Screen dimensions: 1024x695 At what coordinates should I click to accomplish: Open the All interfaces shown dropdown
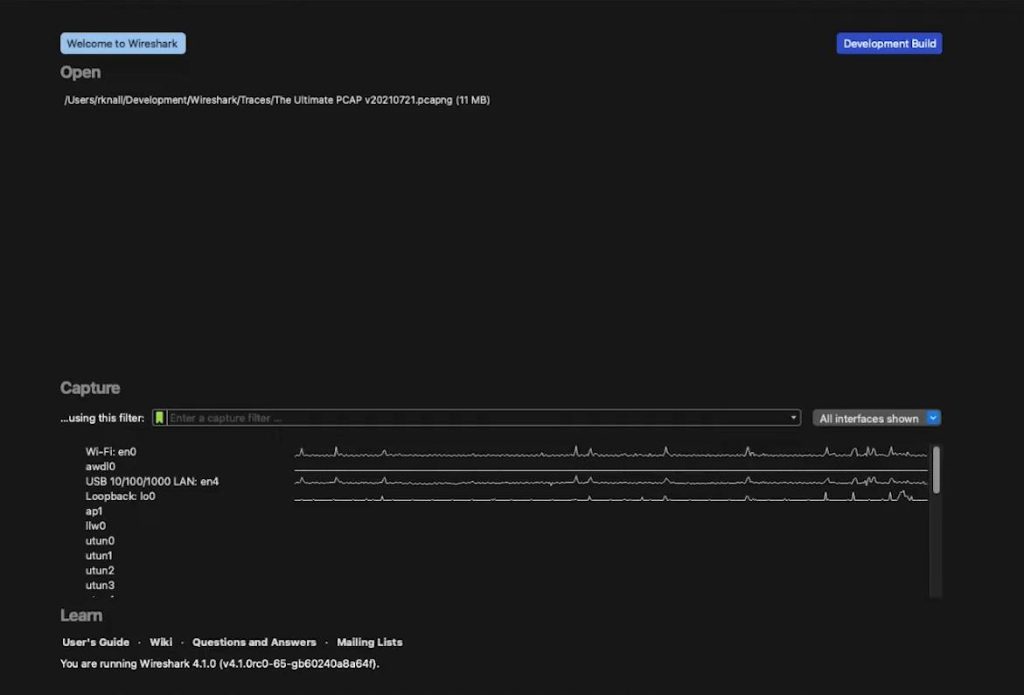pyautogui.click(x=876, y=418)
